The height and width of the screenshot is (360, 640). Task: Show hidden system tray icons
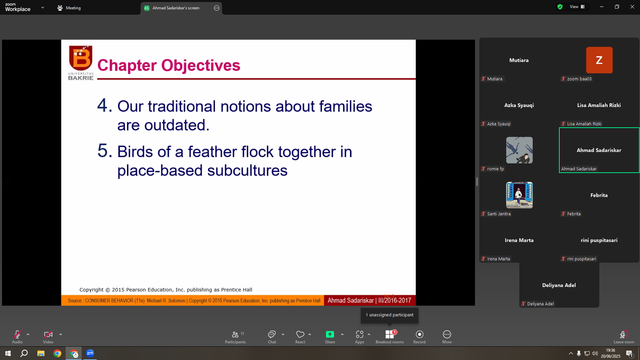click(x=571, y=353)
